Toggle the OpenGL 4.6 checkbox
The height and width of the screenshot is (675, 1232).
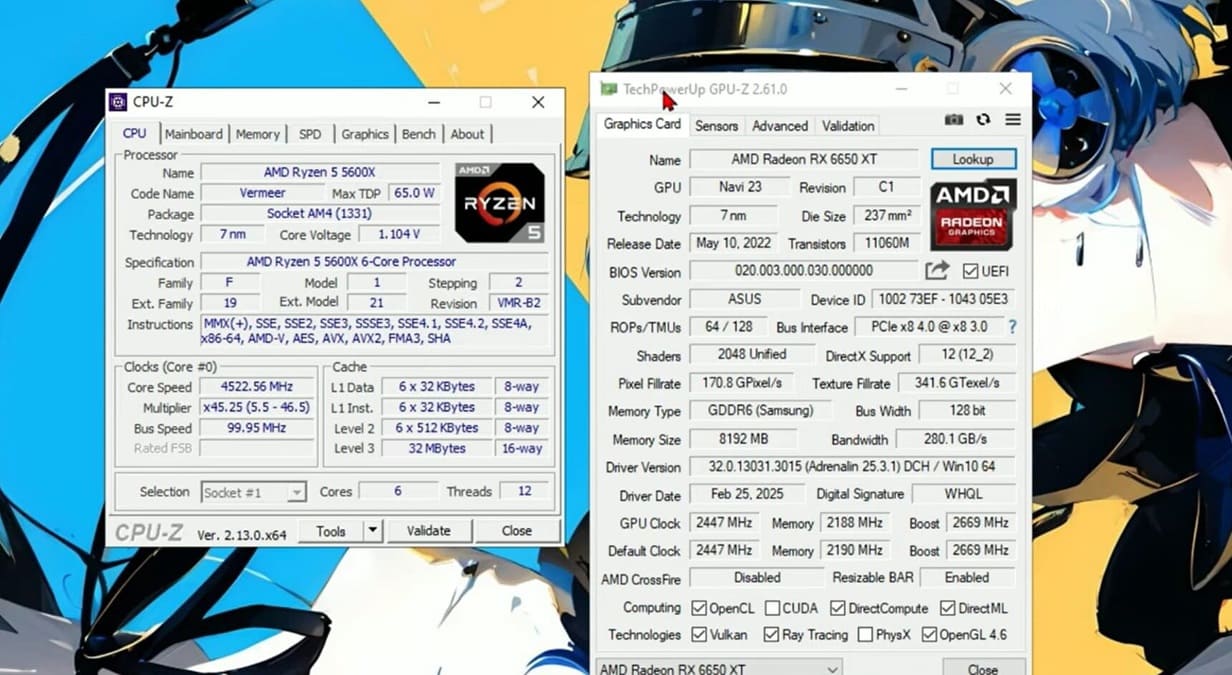click(x=929, y=635)
